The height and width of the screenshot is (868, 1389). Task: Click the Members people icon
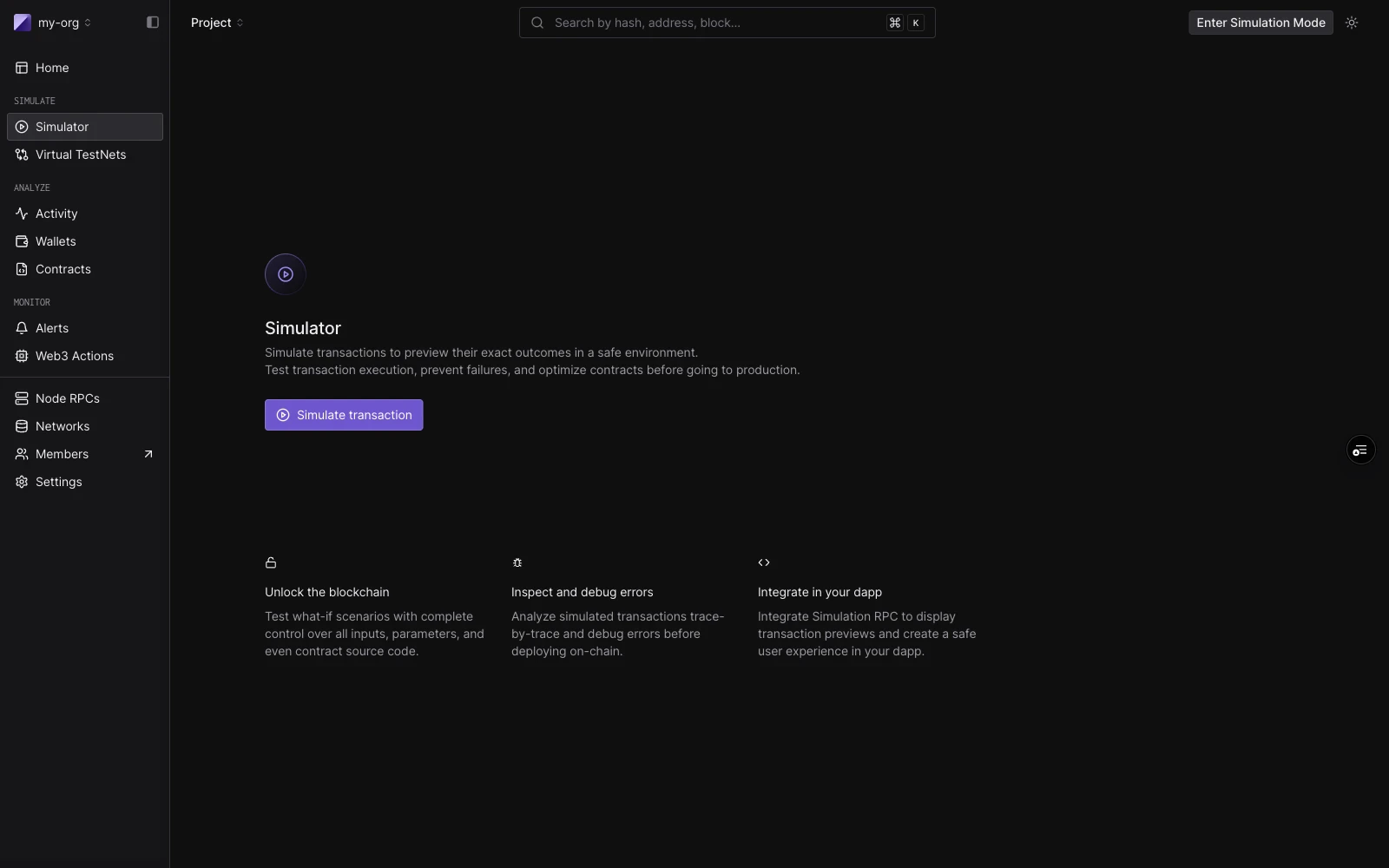[22, 454]
